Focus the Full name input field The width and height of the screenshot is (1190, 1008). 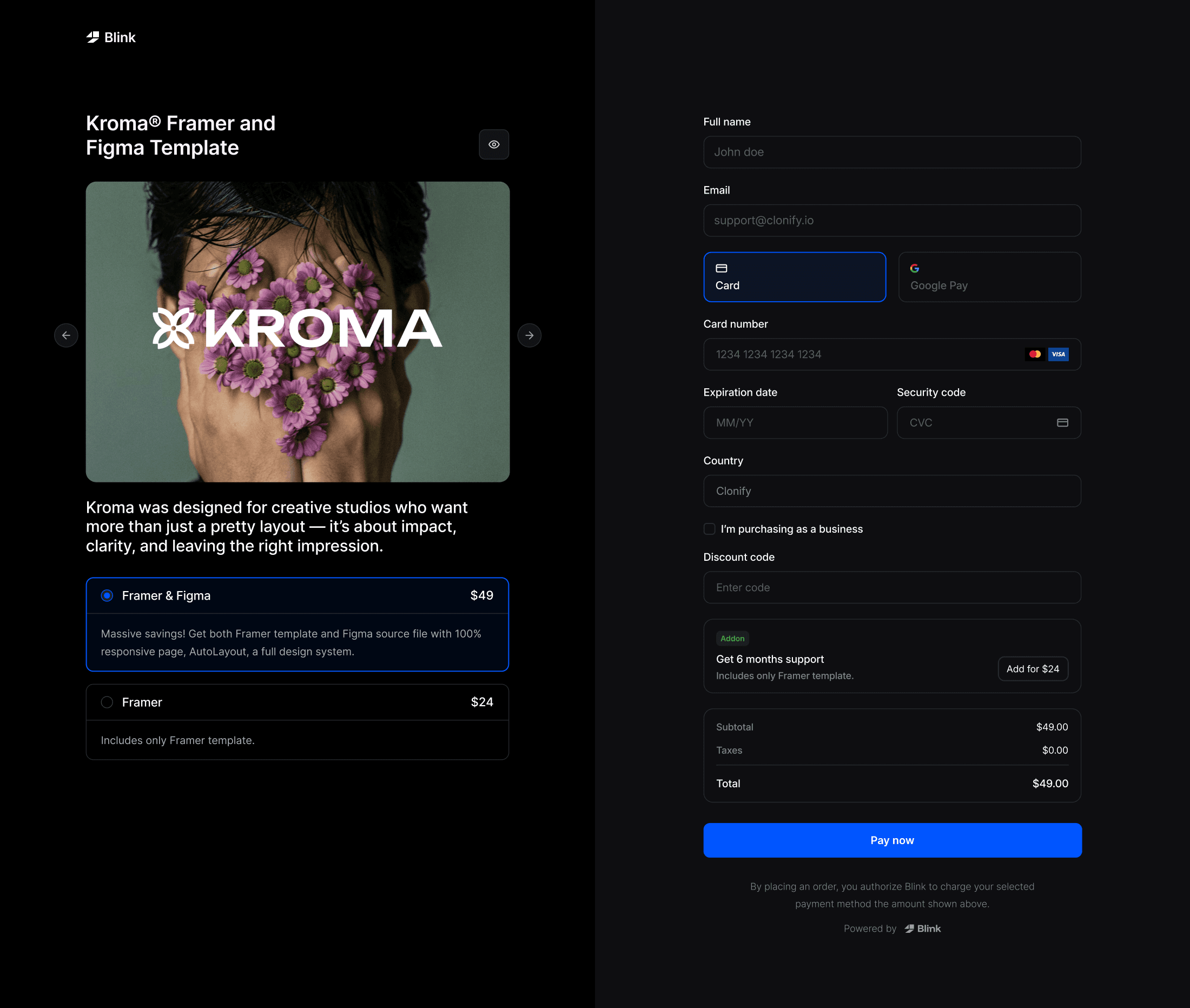coord(891,152)
